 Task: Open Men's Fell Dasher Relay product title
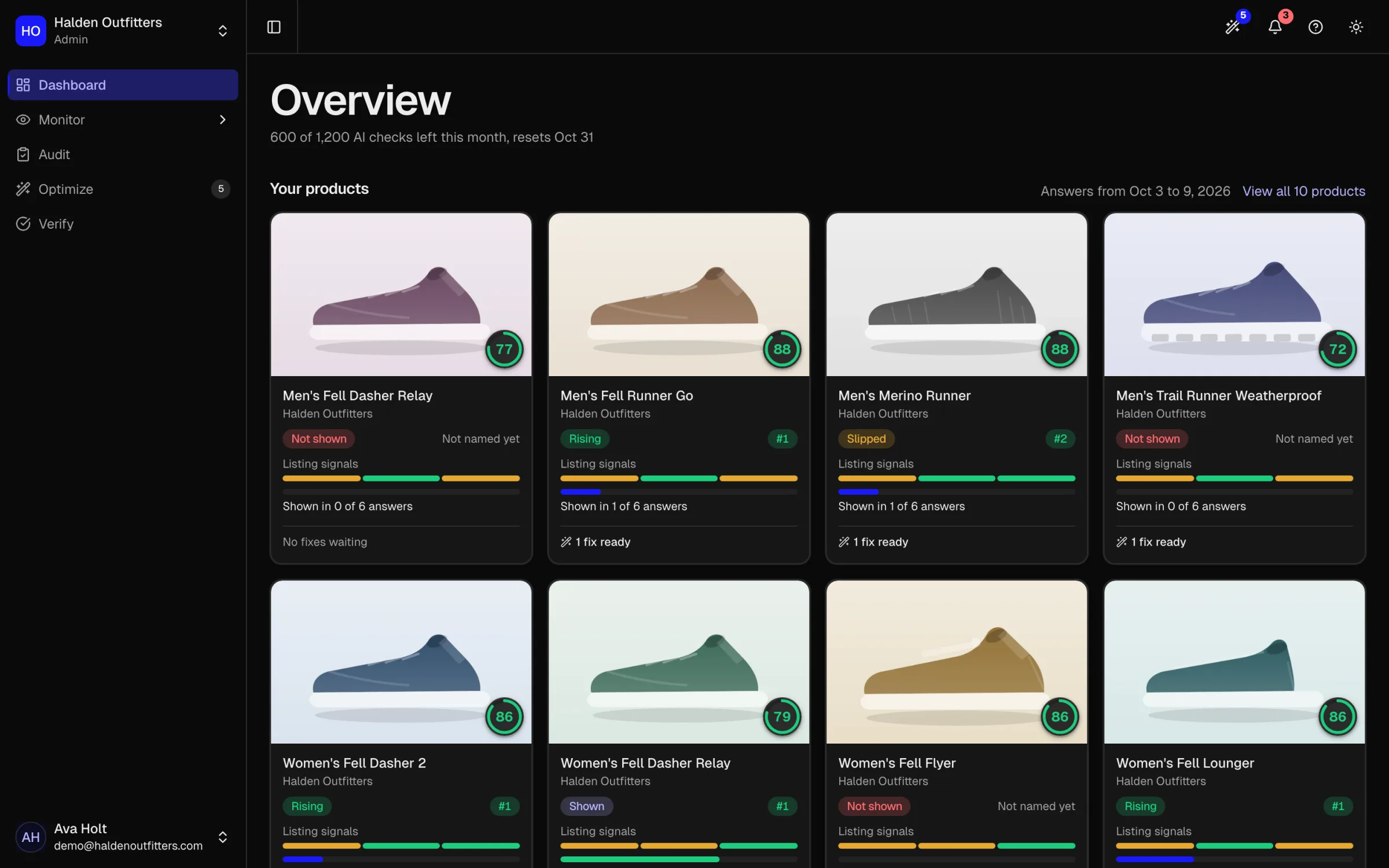[357, 396]
